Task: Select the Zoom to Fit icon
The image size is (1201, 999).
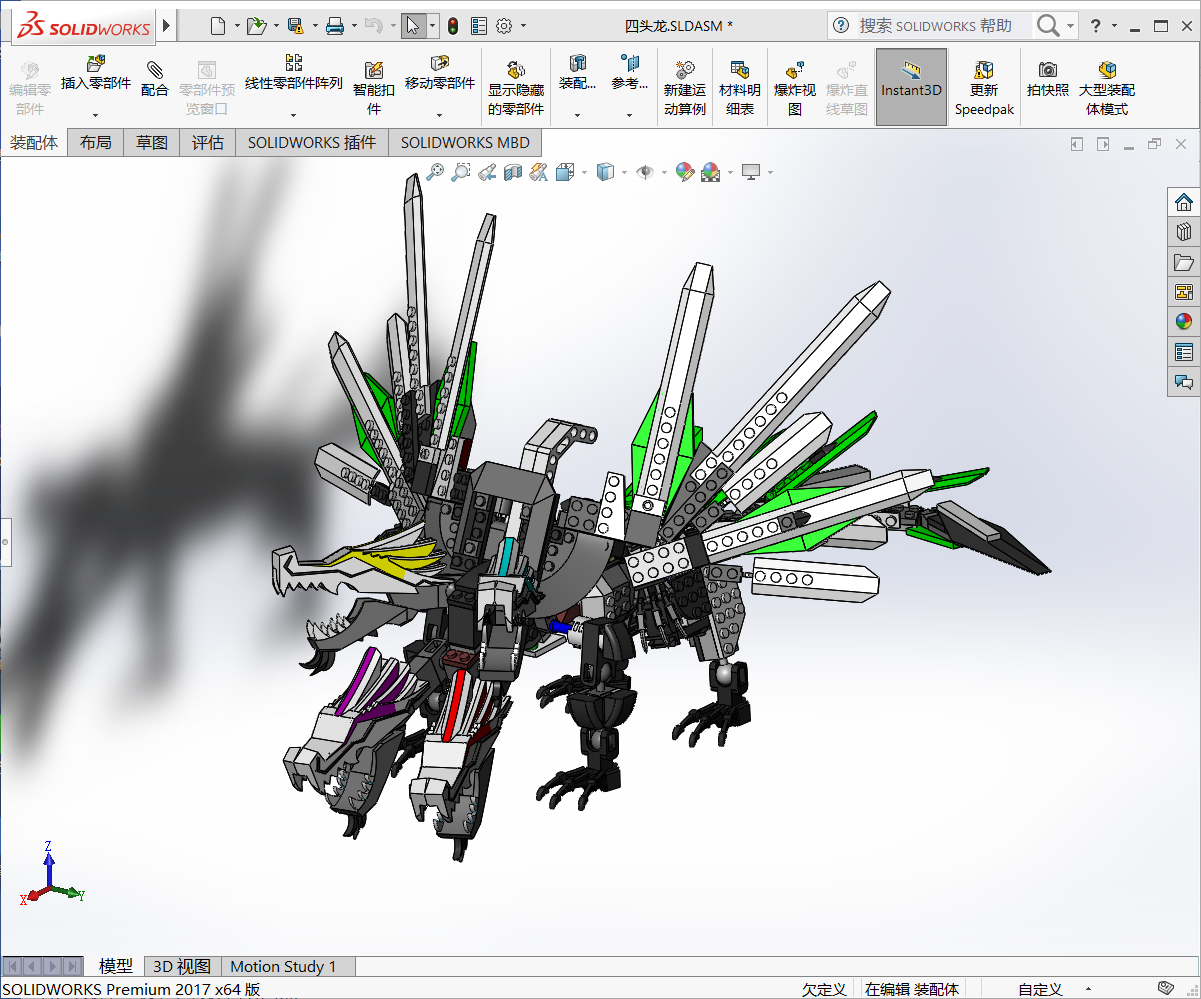Action: point(434,172)
